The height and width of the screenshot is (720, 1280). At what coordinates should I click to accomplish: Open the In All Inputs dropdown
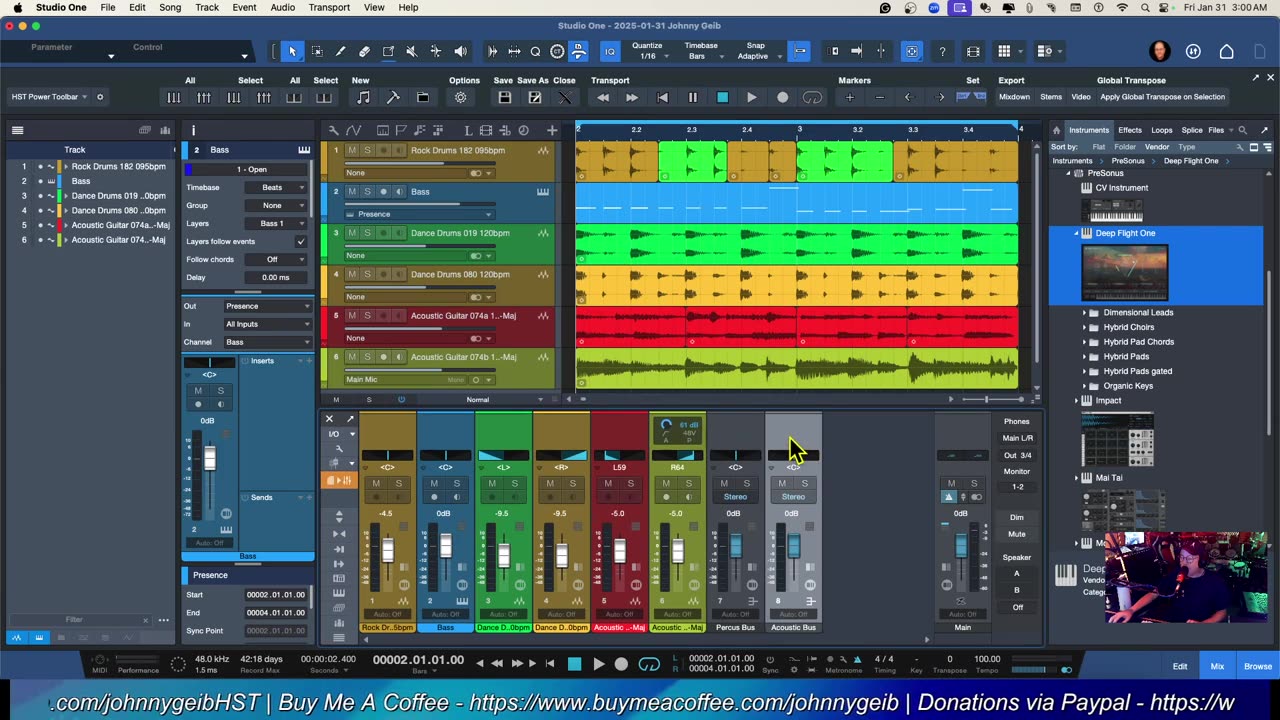pos(267,324)
